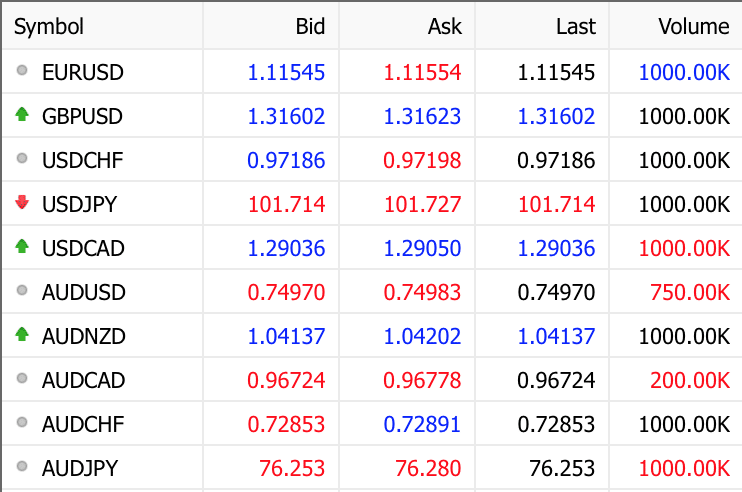Click the red down arrow beside USDJPY
The image size is (742, 492).
22,204
